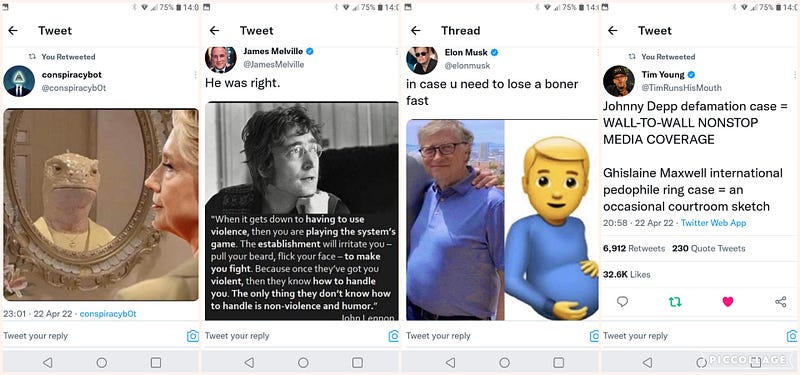Tap the recent apps square under the James Melville tweet
Image resolution: width=800 pixels, height=375 pixels.
(x=357, y=362)
